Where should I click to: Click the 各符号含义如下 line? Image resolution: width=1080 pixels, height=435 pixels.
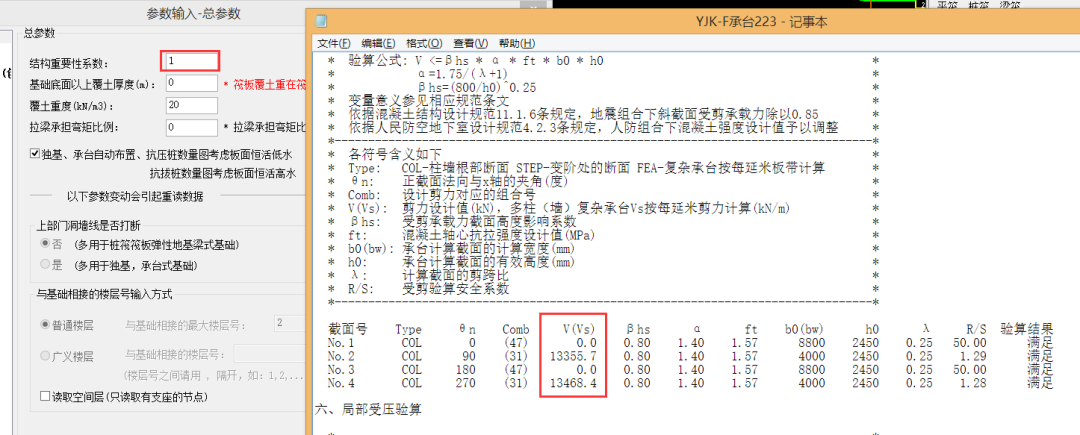pos(395,154)
